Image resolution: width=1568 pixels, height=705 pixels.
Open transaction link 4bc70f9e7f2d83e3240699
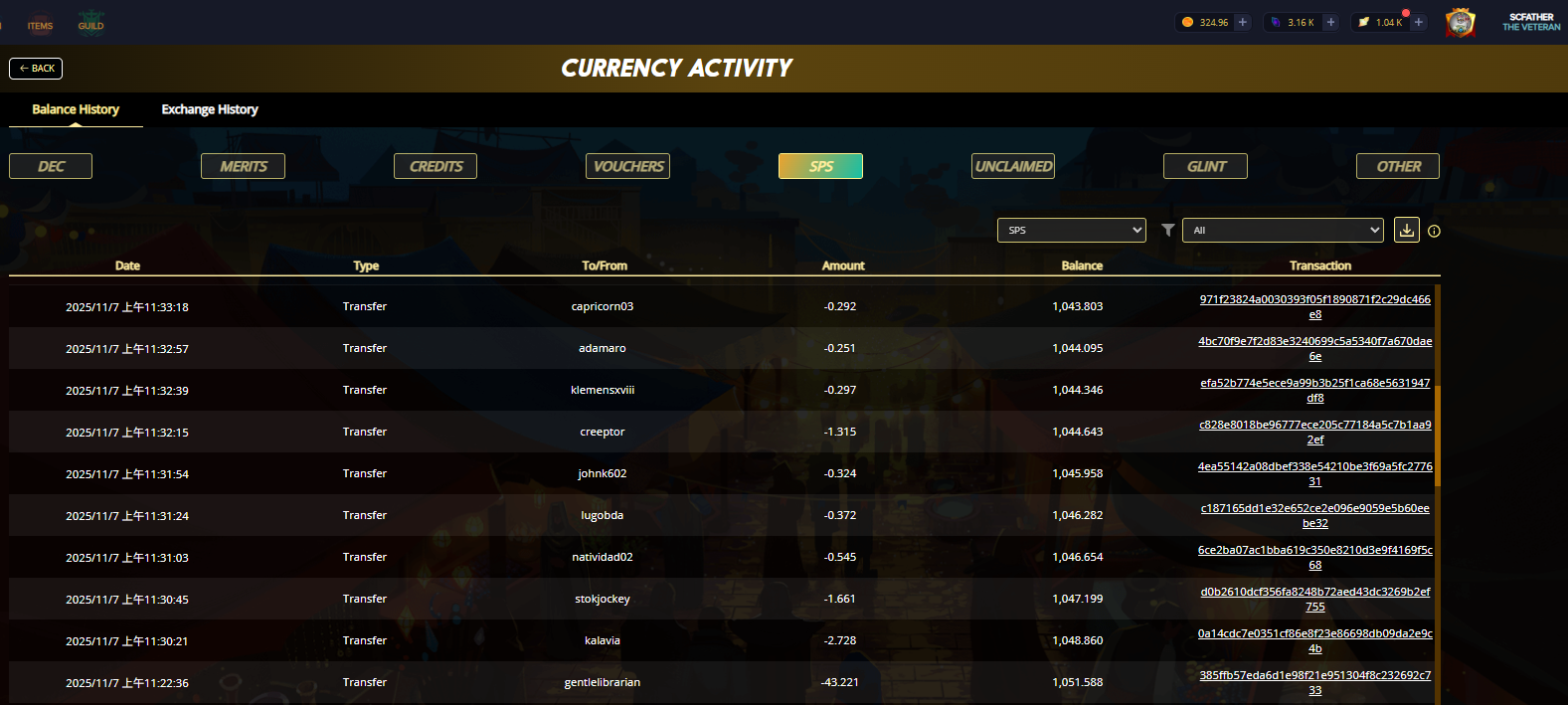(1315, 348)
